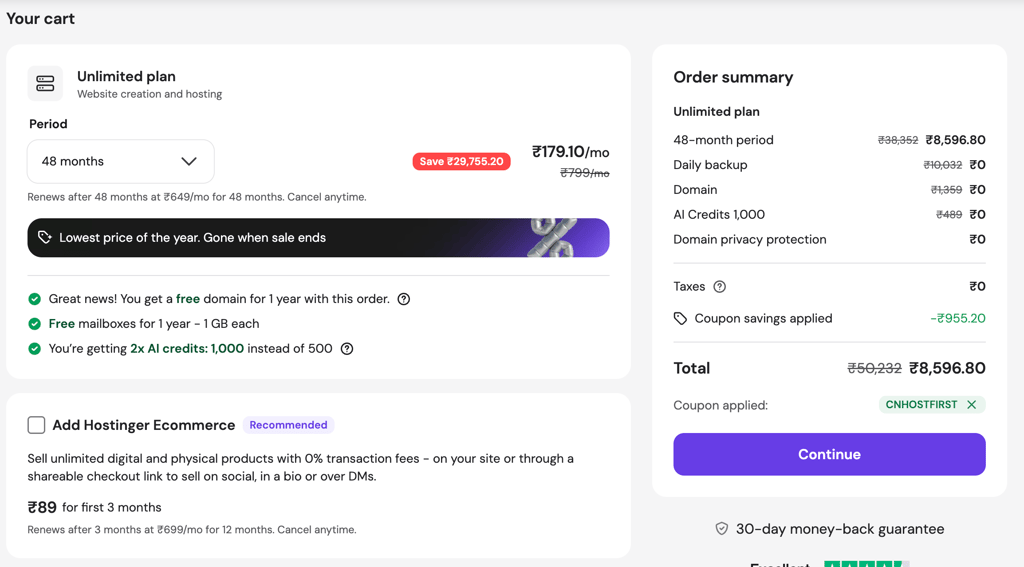Click the struck-through ₹799/mo price

(585, 173)
